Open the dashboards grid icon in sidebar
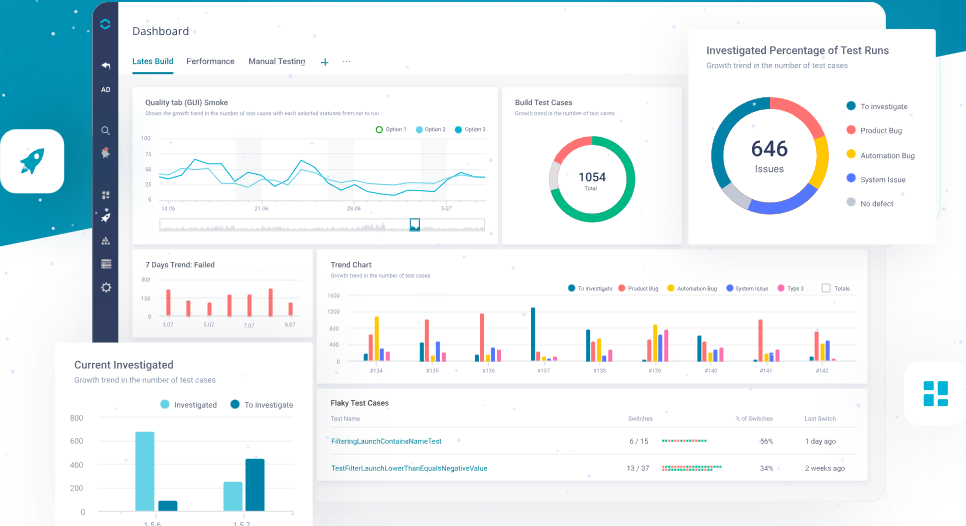The width and height of the screenshot is (966, 526). (x=106, y=195)
